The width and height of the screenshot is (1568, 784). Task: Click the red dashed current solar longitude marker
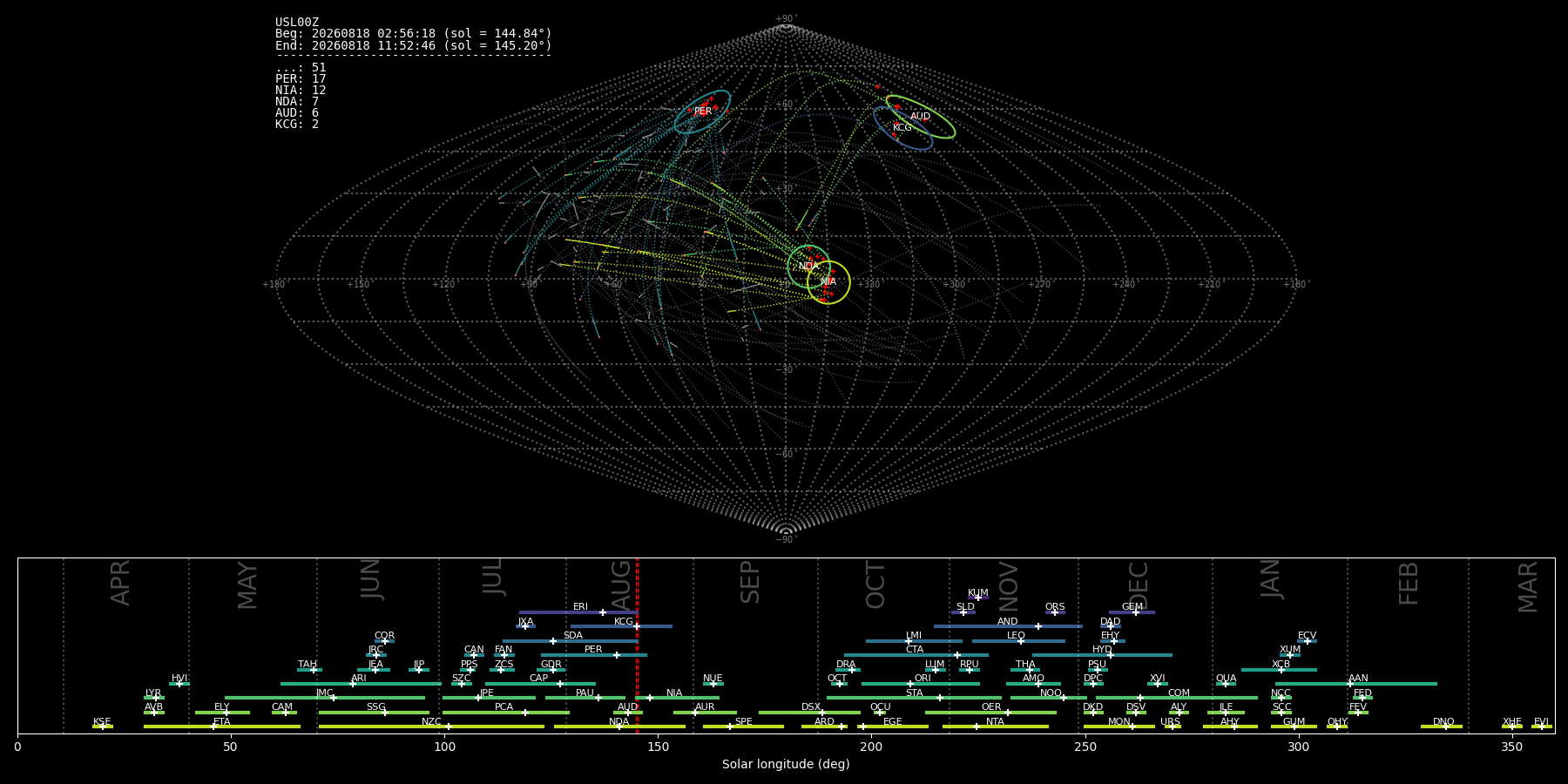pos(637,645)
